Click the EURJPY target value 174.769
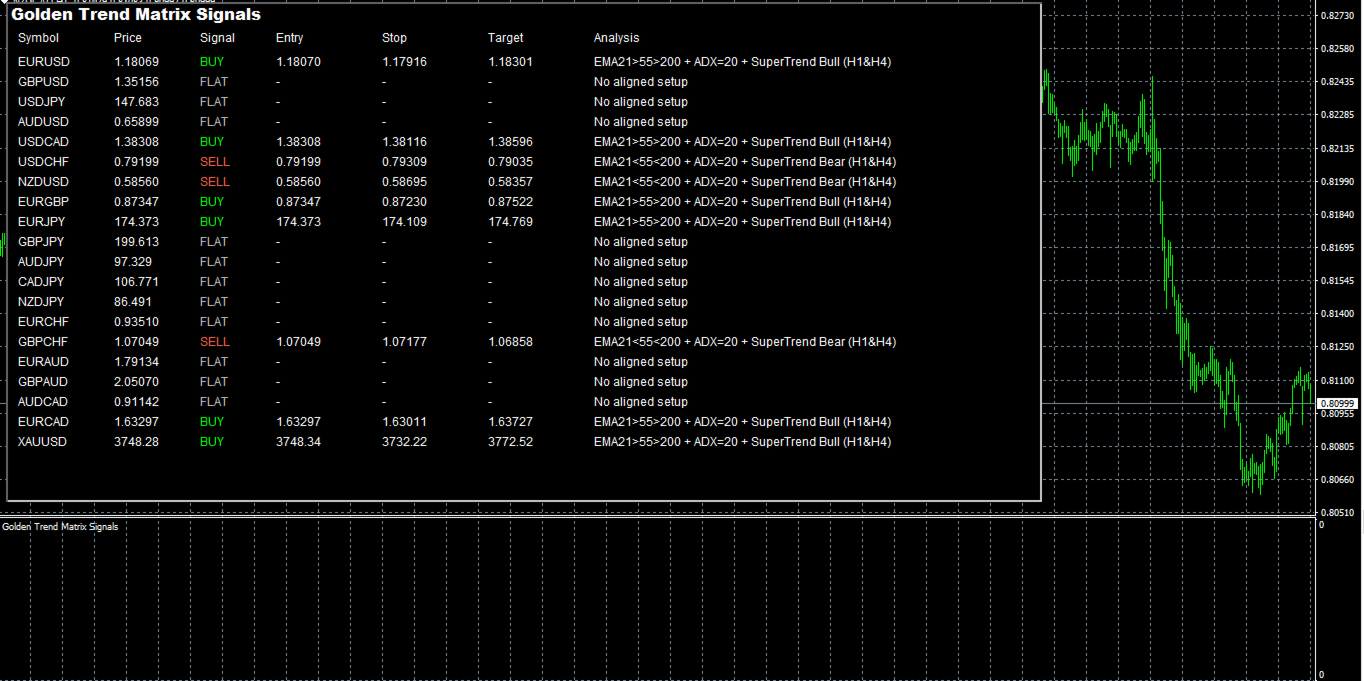 [x=510, y=222]
